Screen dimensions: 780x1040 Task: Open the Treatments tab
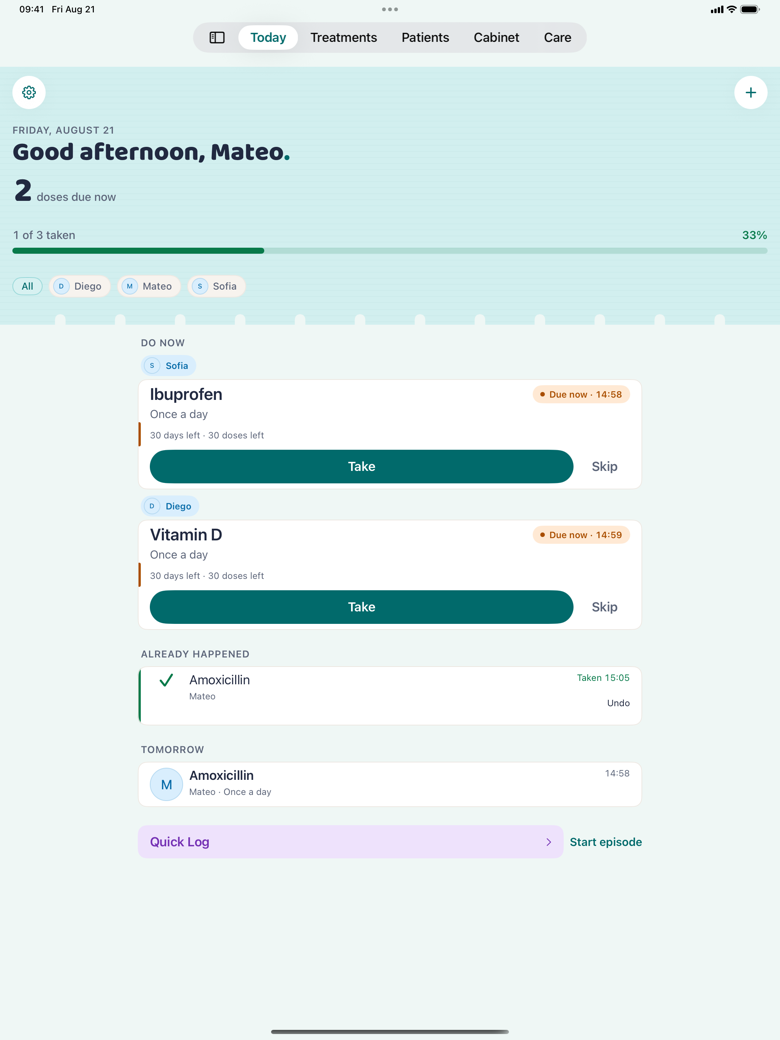click(344, 37)
